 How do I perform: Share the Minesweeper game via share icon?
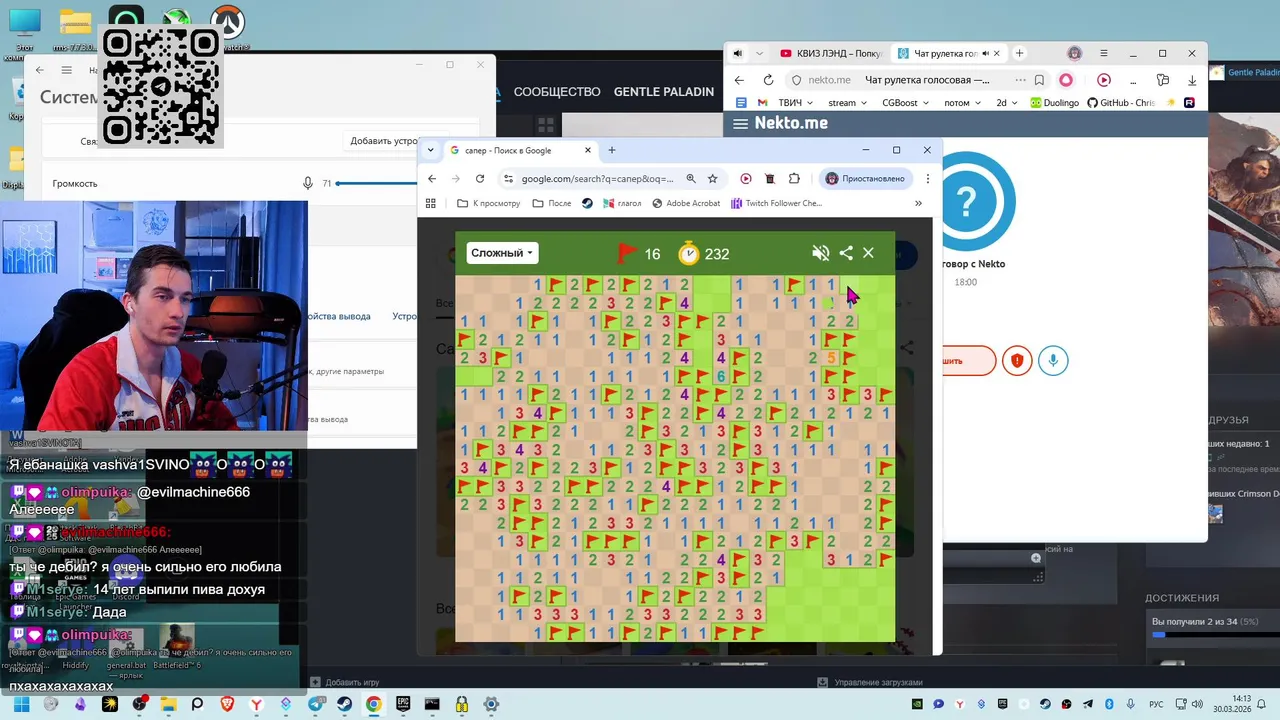click(846, 253)
